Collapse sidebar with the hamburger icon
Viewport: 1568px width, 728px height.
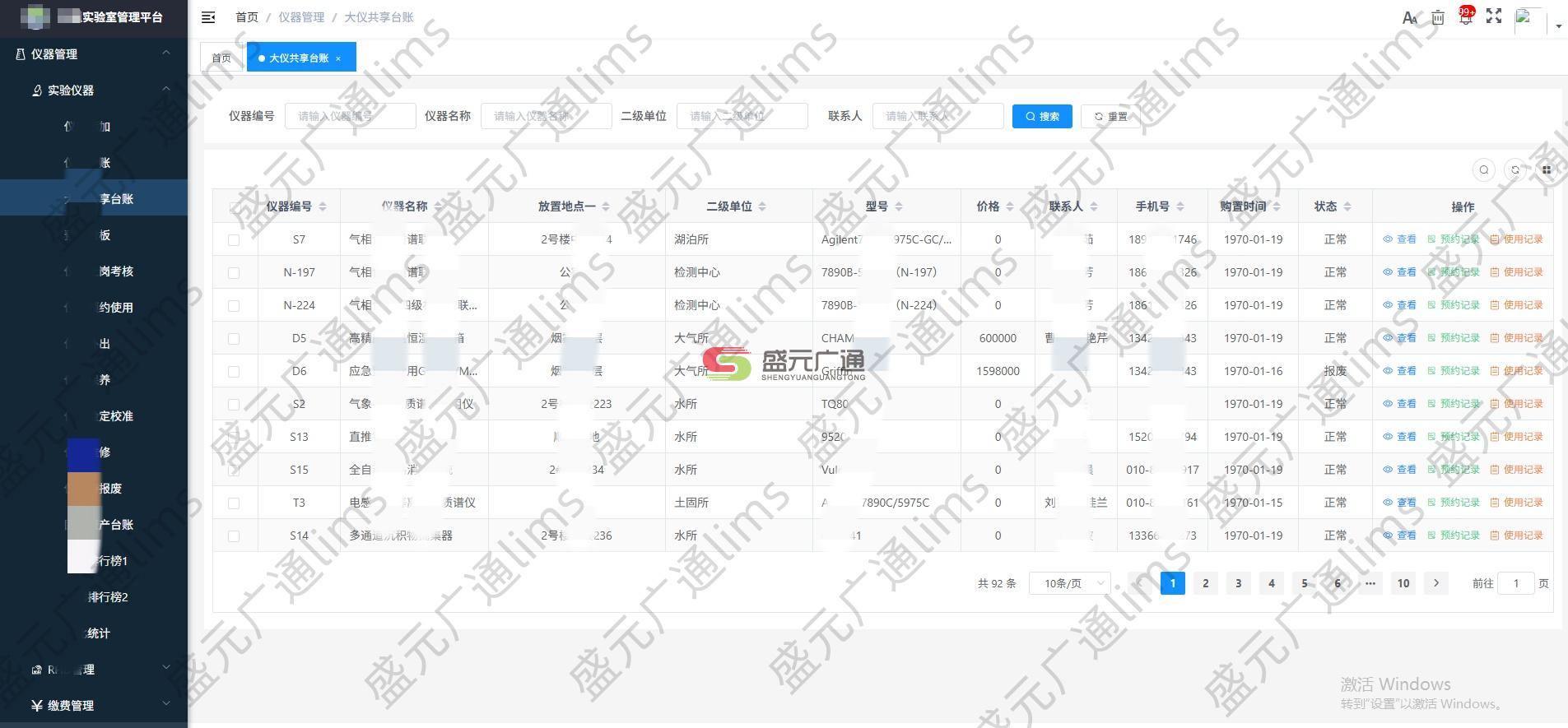pos(208,17)
